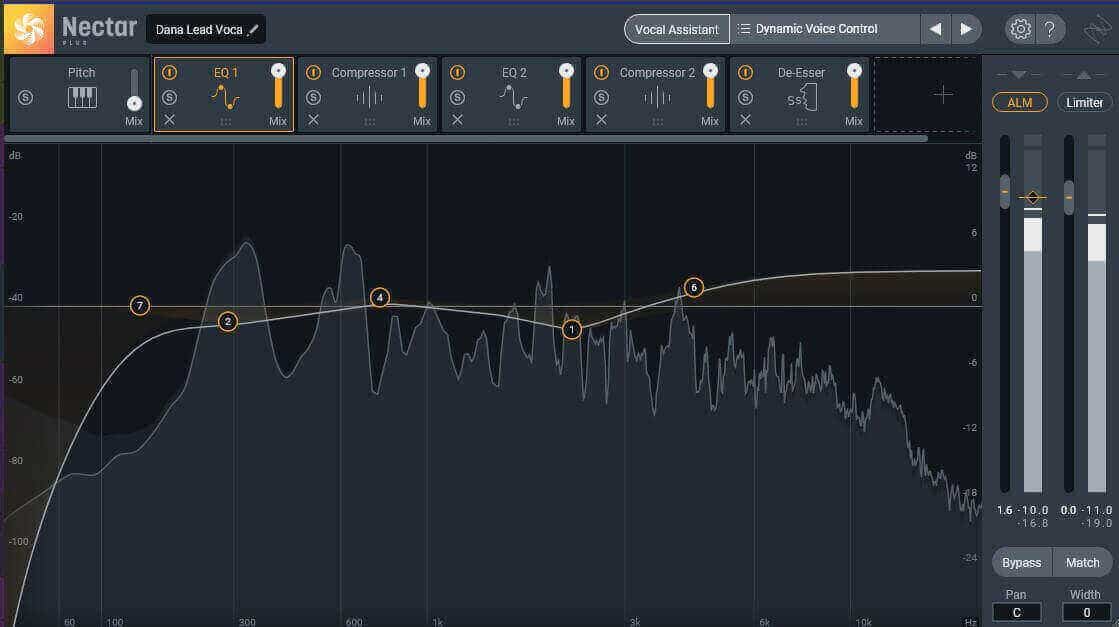Viewport: 1119px width, 627px height.
Task: Toggle the Limiter button
Action: 1084,103
